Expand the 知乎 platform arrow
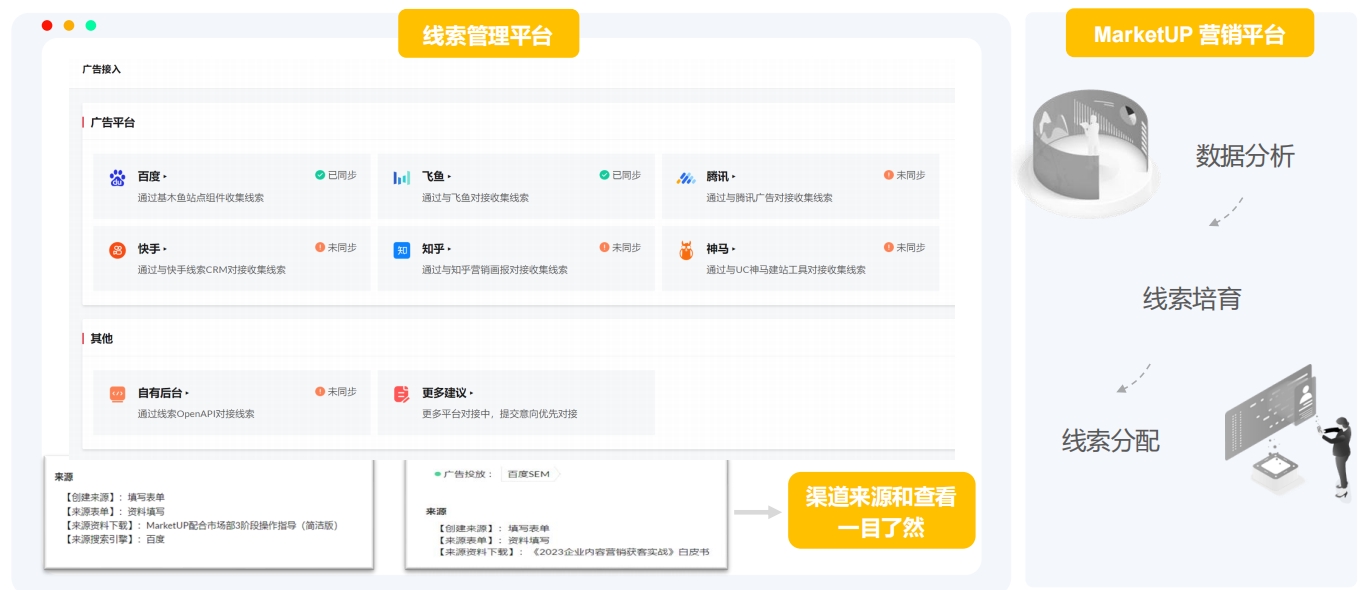The width and height of the screenshot is (1366, 590). (449, 249)
